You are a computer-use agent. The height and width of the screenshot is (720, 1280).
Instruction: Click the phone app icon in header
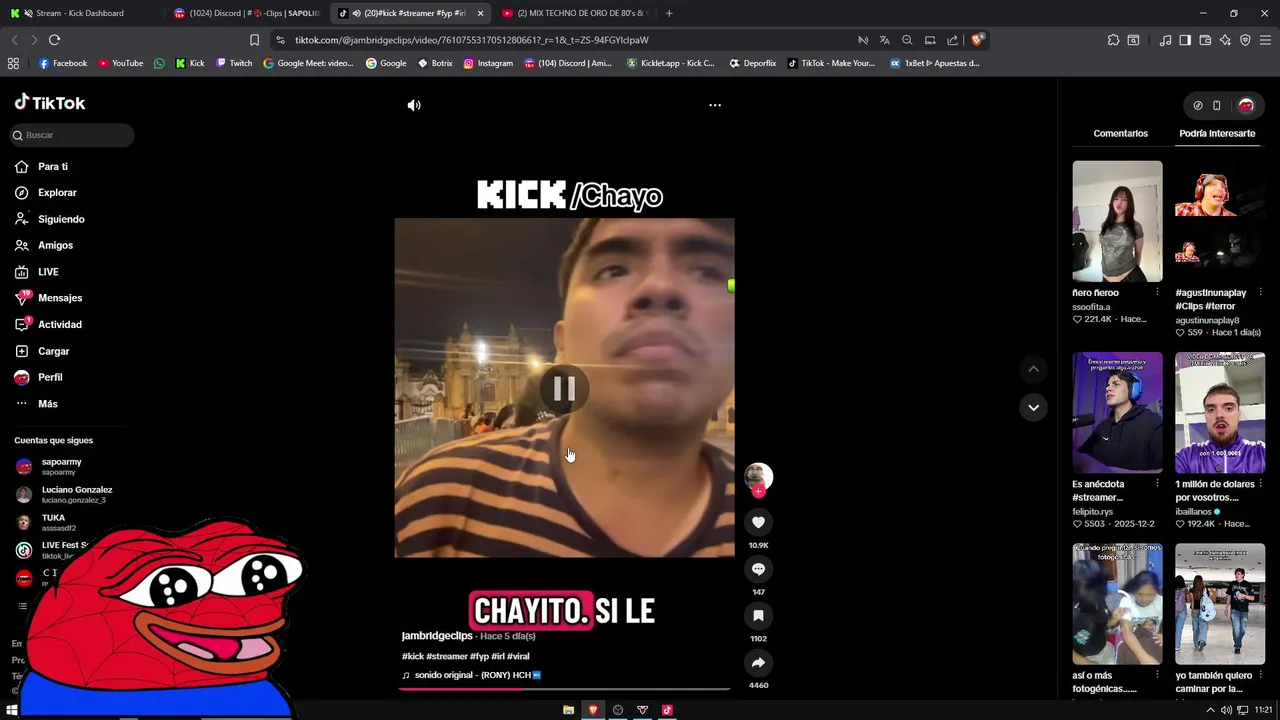[x=1217, y=105]
